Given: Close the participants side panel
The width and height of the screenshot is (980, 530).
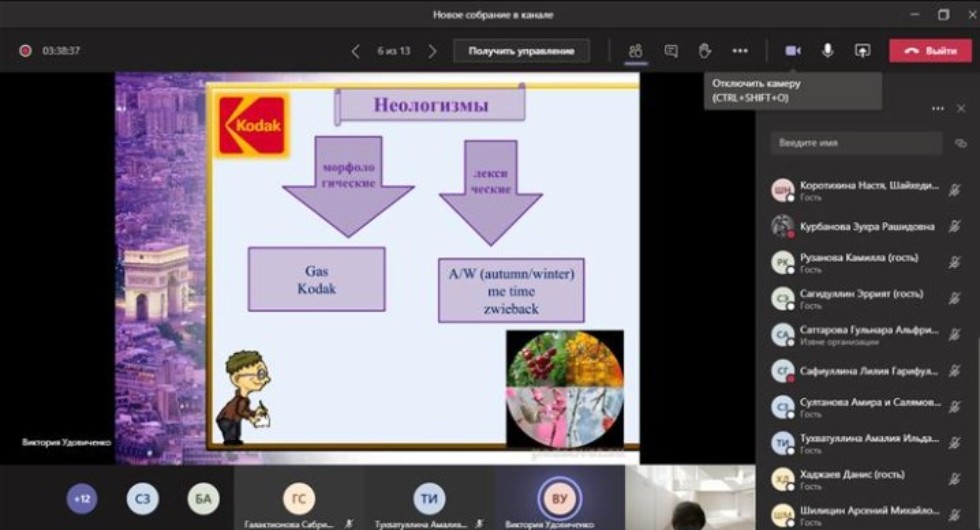Looking at the screenshot, I should 961,109.
